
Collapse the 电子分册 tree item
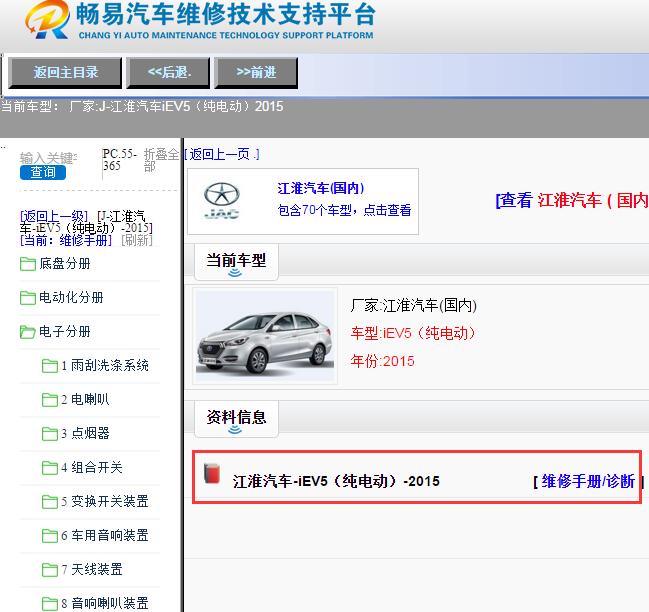pyautogui.click(x=65, y=332)
